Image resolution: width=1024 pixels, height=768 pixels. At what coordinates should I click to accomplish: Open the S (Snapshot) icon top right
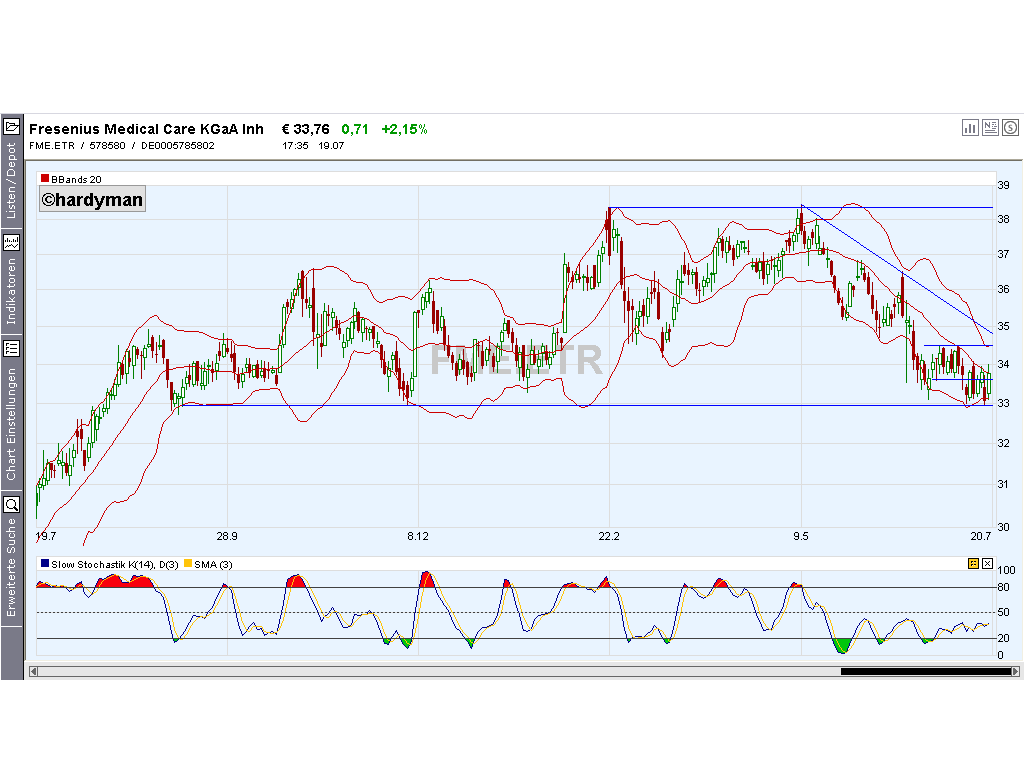click(x=1009, y=128)
